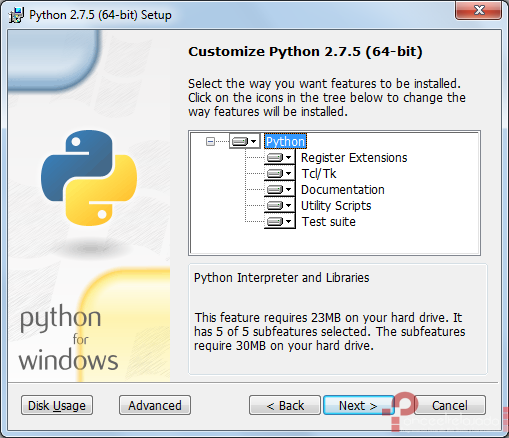Select the Register Extensions feature
Screen dimensions: 509x438
coord(354,157)
